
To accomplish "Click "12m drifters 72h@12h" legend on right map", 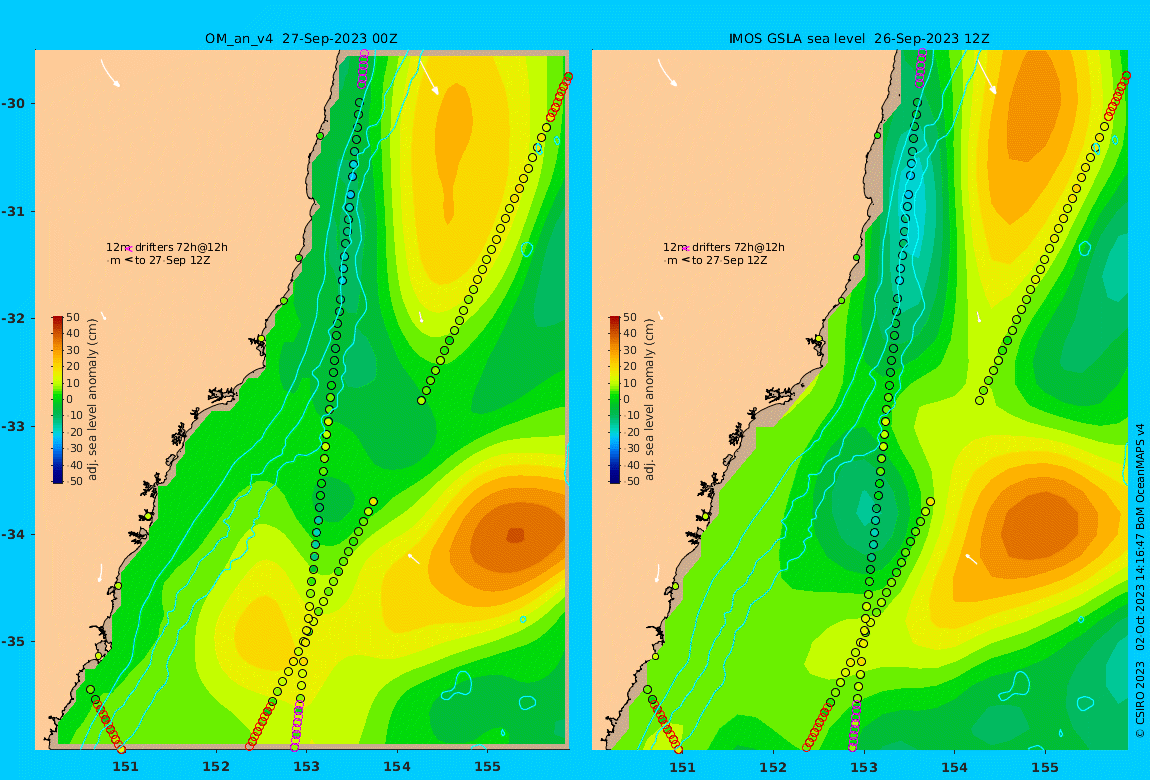I will click(724, 248).
